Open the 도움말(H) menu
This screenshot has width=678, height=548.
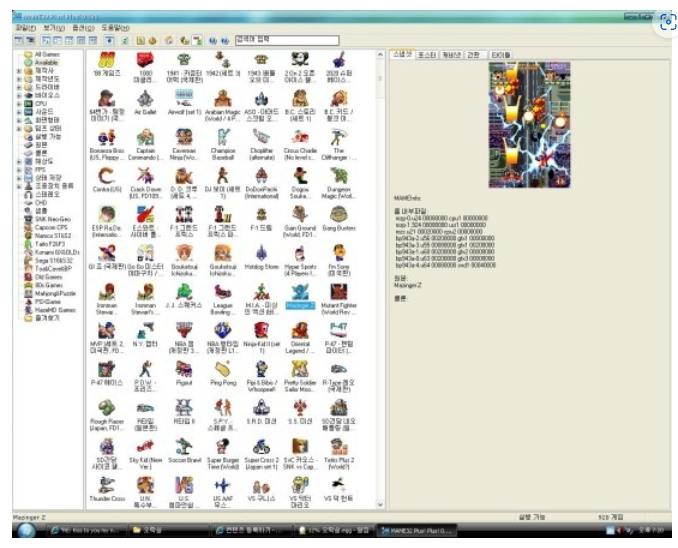coord(115,28)
